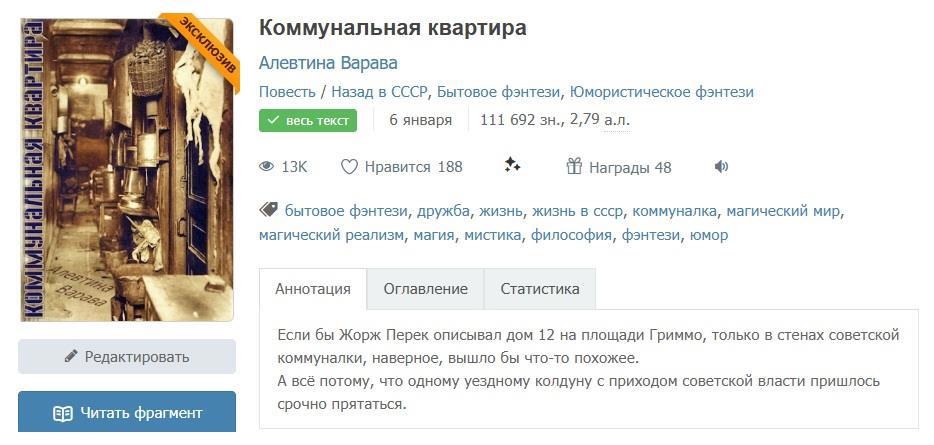Click the eye views icon

click(x=267, y=167)
